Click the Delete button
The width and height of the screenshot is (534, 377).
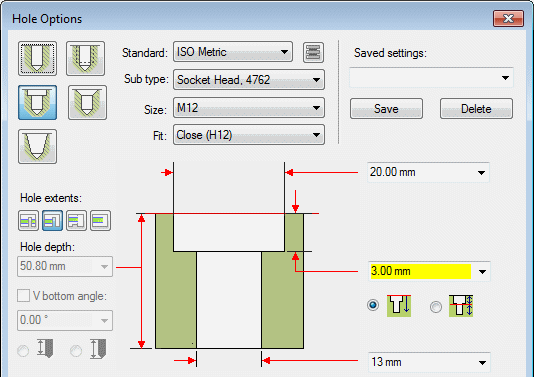476,109
